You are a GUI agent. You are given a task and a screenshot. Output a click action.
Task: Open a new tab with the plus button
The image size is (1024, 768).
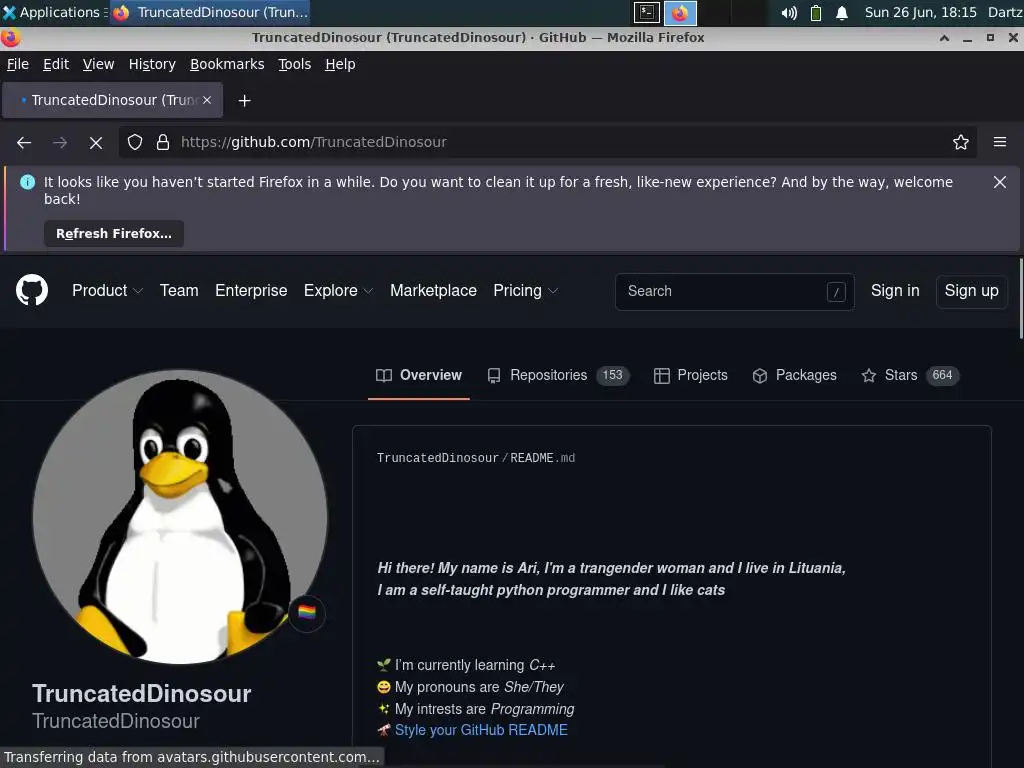click(244, 101)
